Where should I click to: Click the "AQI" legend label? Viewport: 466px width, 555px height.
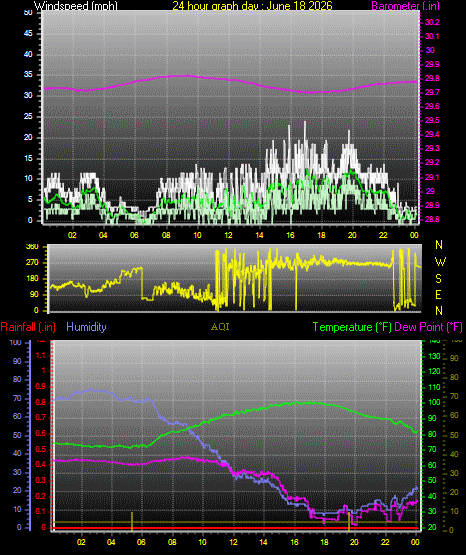[x=220, y=327]
